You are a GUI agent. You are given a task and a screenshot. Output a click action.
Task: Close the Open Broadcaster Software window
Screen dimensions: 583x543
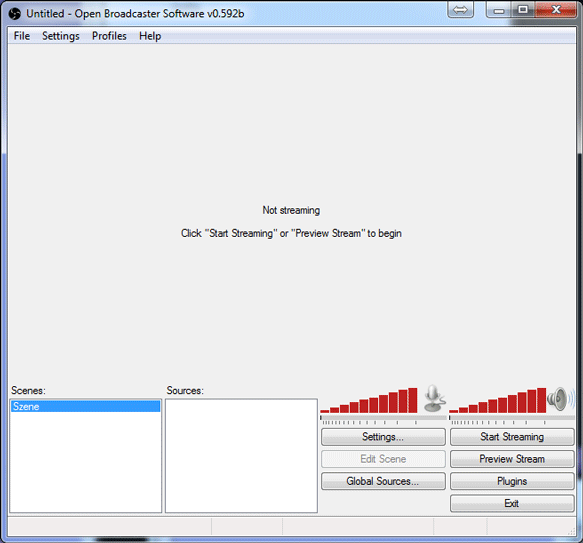click(x=556, y=10)
